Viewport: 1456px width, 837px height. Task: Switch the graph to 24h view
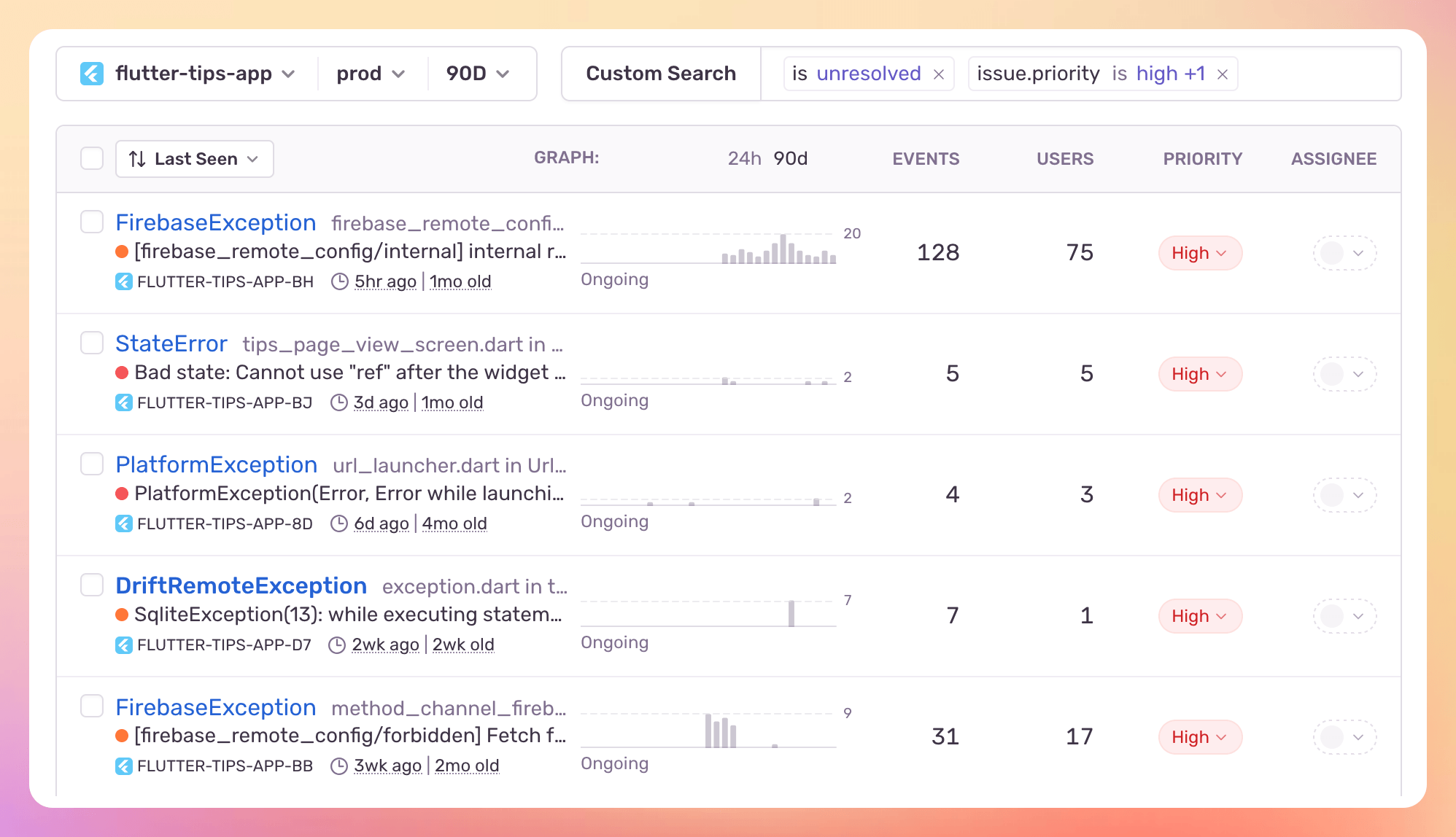[744, 158]
